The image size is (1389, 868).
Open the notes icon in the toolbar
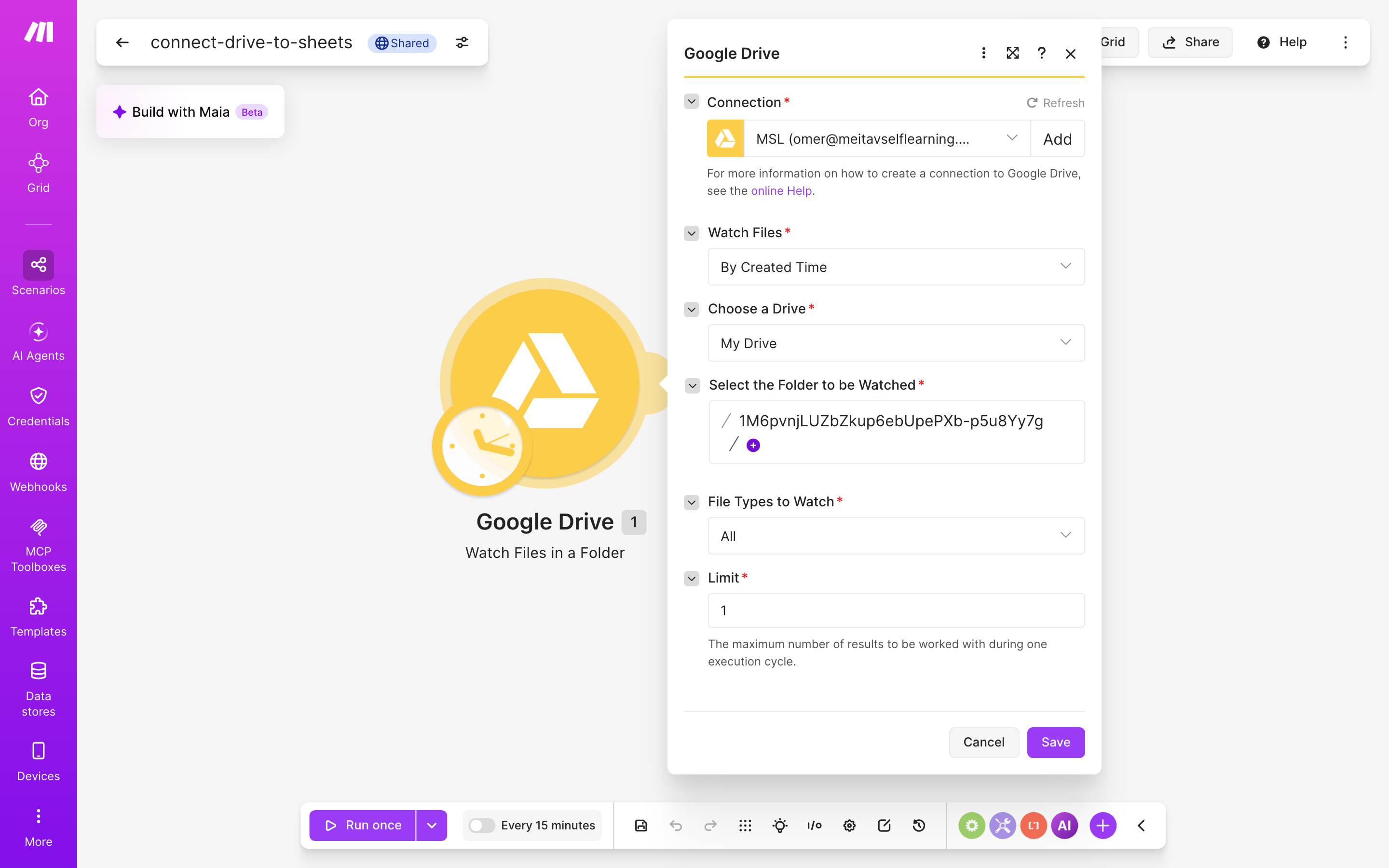click(884, 826)
